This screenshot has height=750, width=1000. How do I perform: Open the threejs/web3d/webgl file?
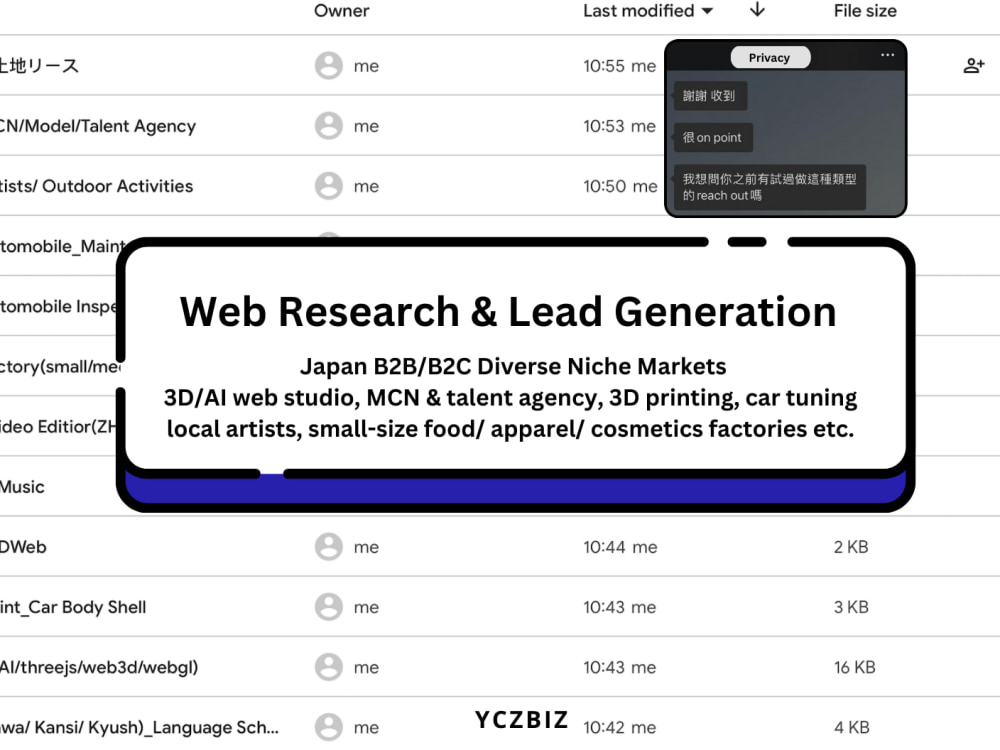pyautogui.click(x=99, y=667)
